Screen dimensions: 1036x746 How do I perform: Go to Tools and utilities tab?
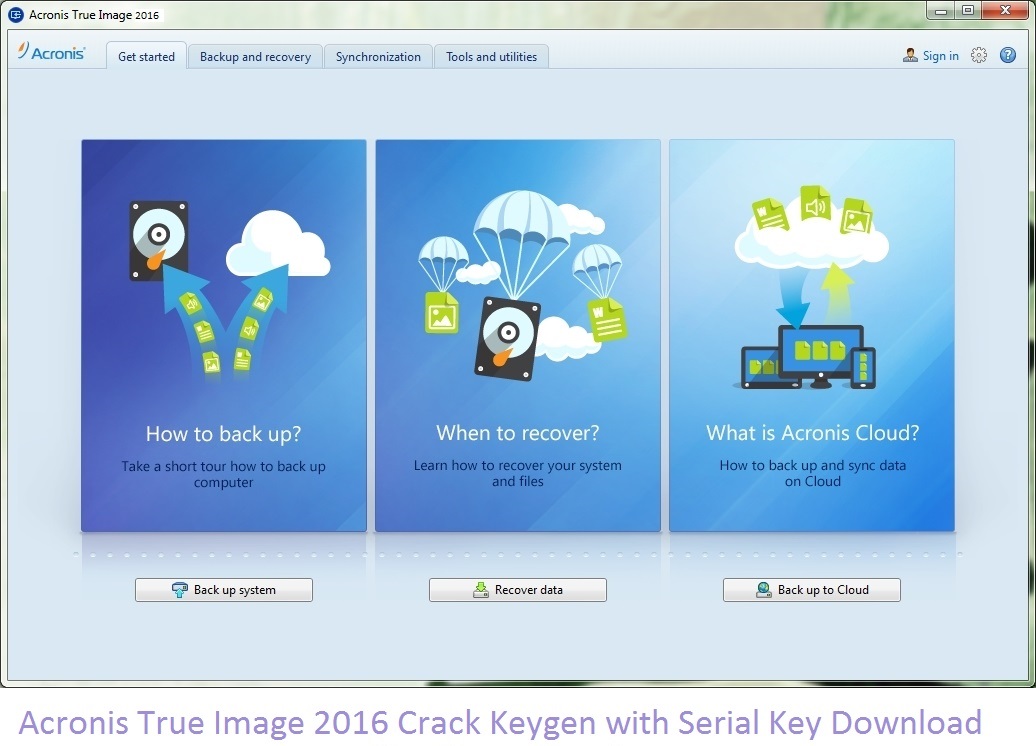click(491, 57)
